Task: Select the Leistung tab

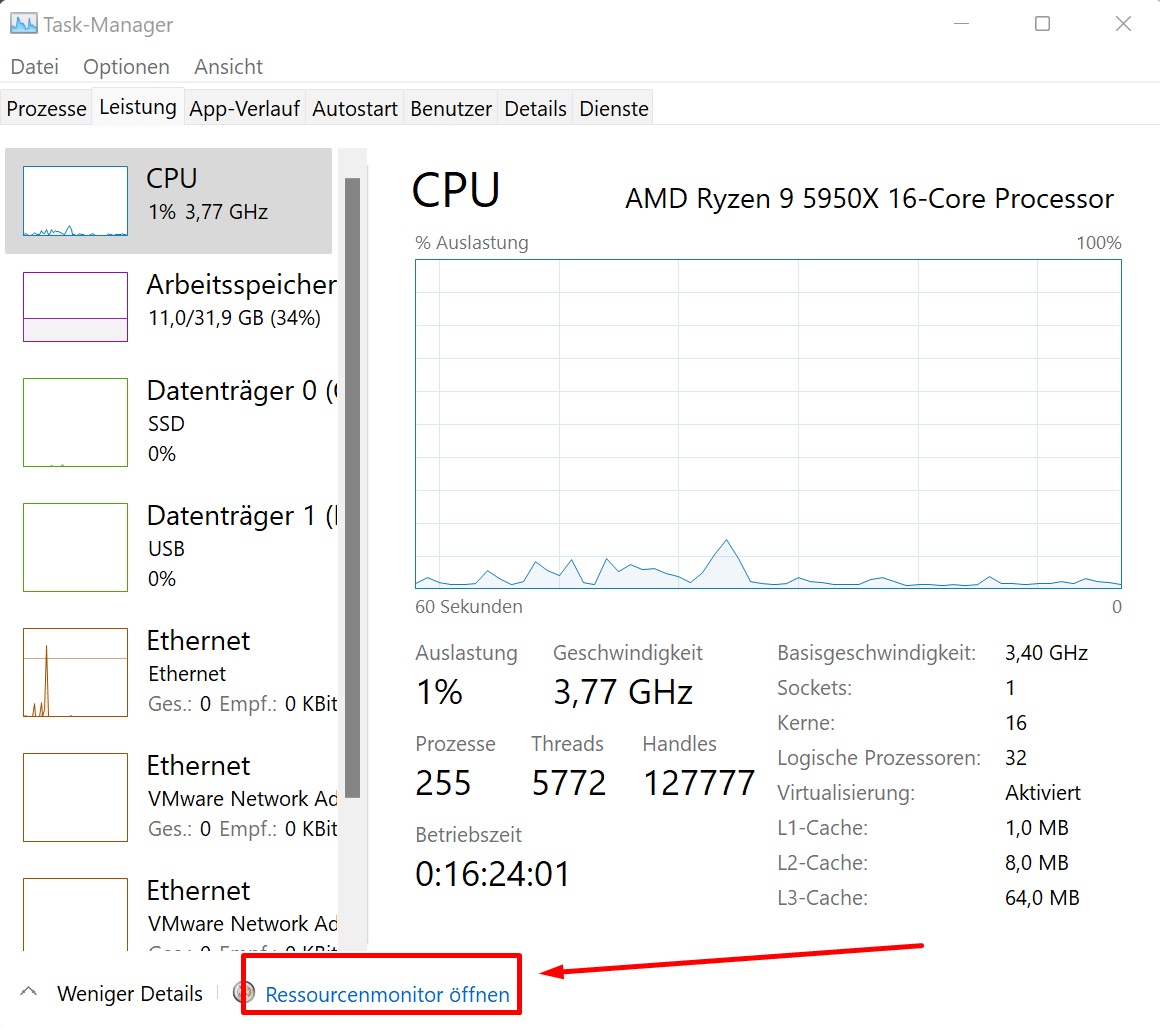Action: click(x=138, y=107)
